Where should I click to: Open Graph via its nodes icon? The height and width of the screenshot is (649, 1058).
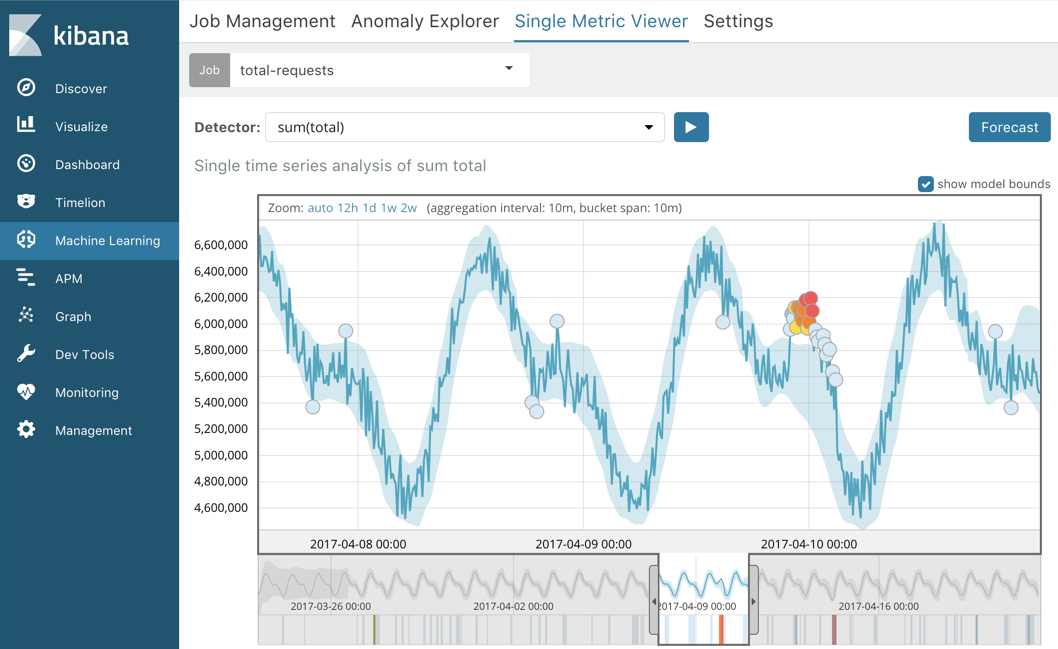coord(26,316)
